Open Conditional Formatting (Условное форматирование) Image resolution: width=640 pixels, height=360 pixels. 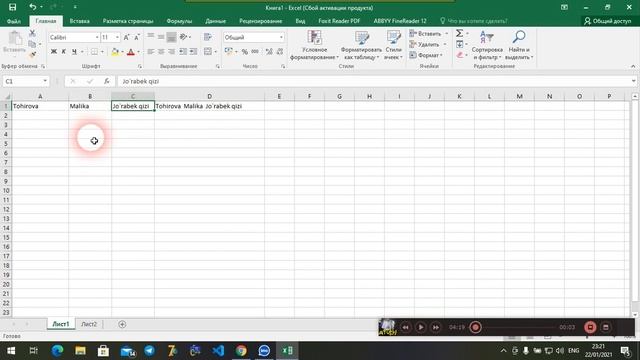pyautogui.click(x=314, y=45)
